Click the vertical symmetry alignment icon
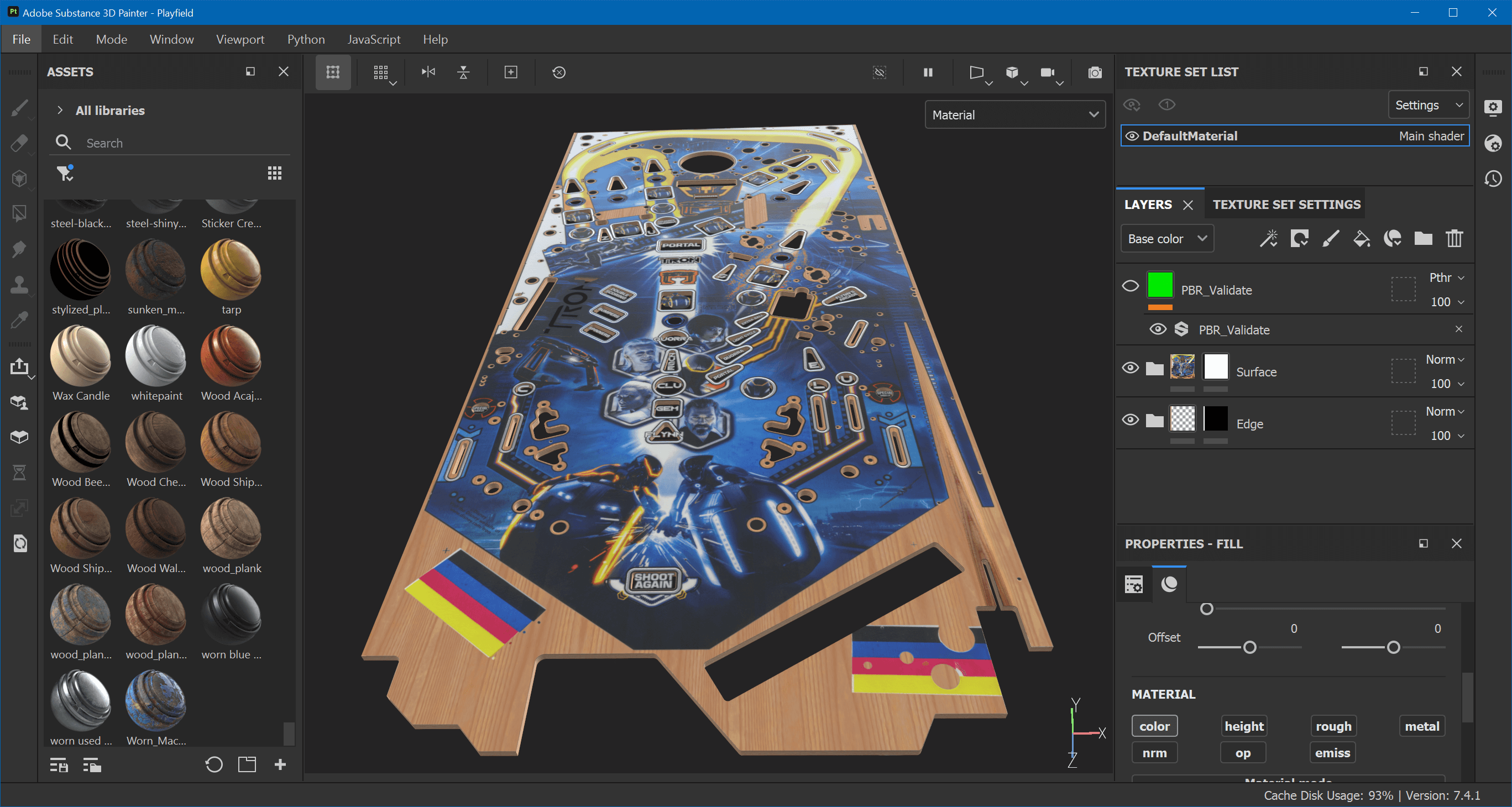Image resolution: width=1512 pixels, height=807 pixels. [x=464, y=72]
